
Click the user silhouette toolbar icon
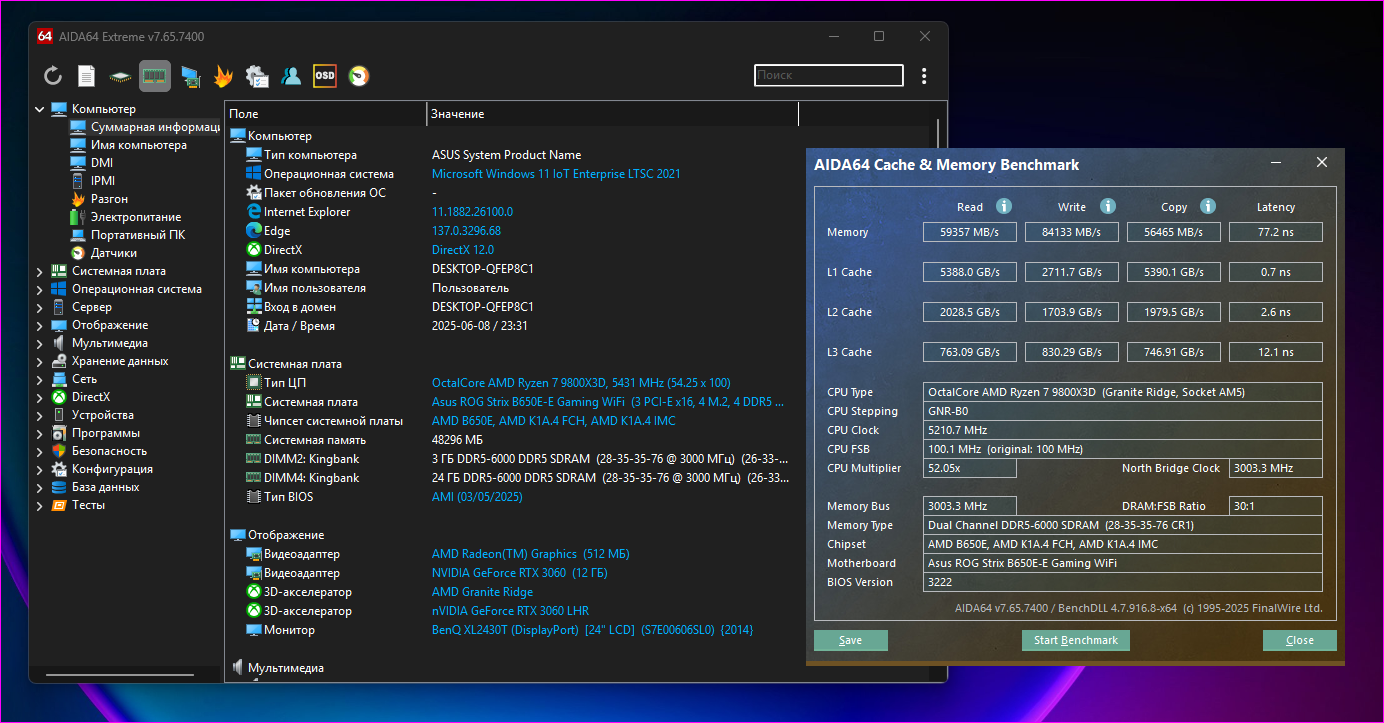[291, 76]
